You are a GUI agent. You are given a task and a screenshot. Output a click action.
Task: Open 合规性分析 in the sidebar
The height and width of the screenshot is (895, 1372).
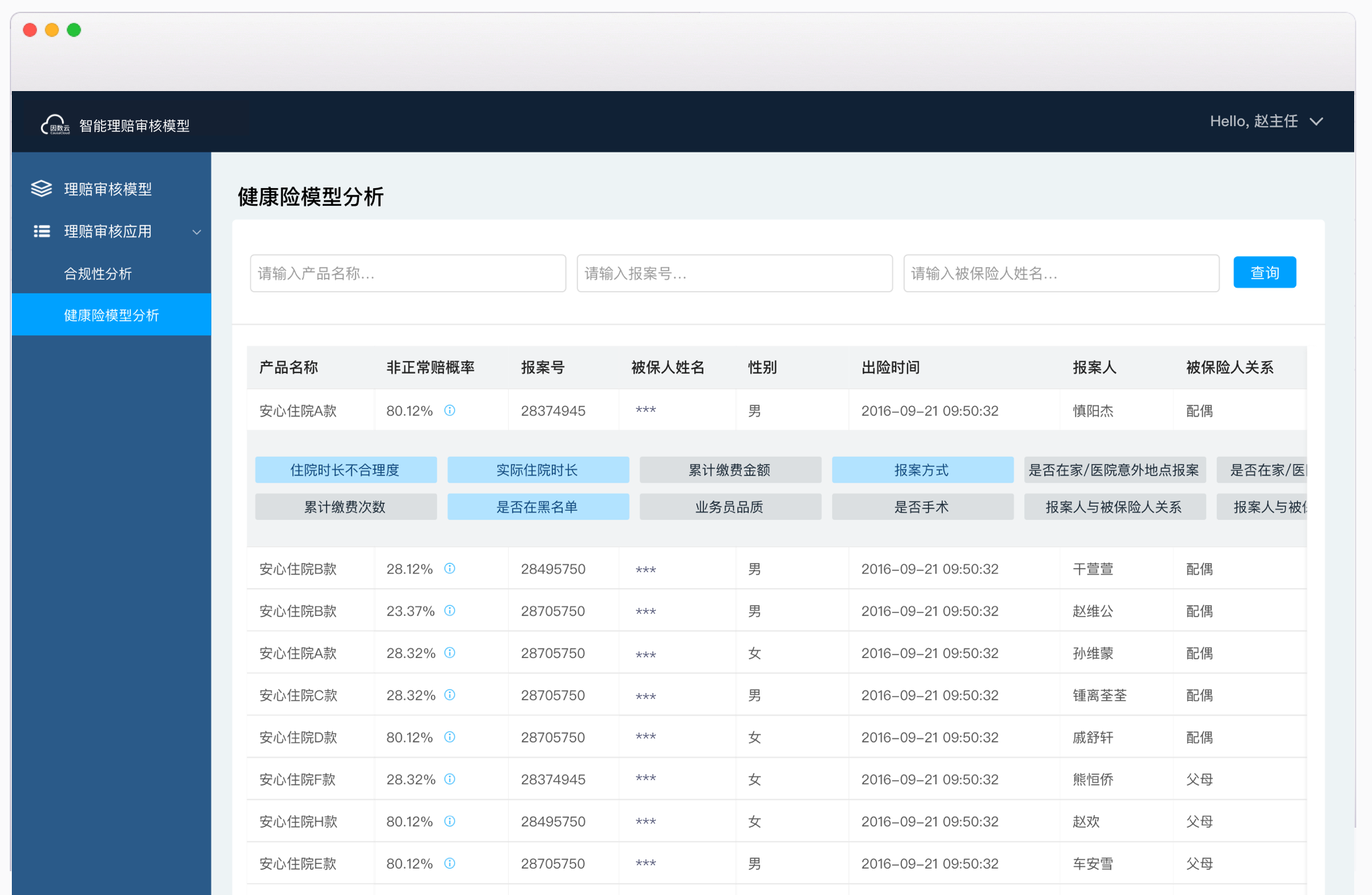point(98,273)
